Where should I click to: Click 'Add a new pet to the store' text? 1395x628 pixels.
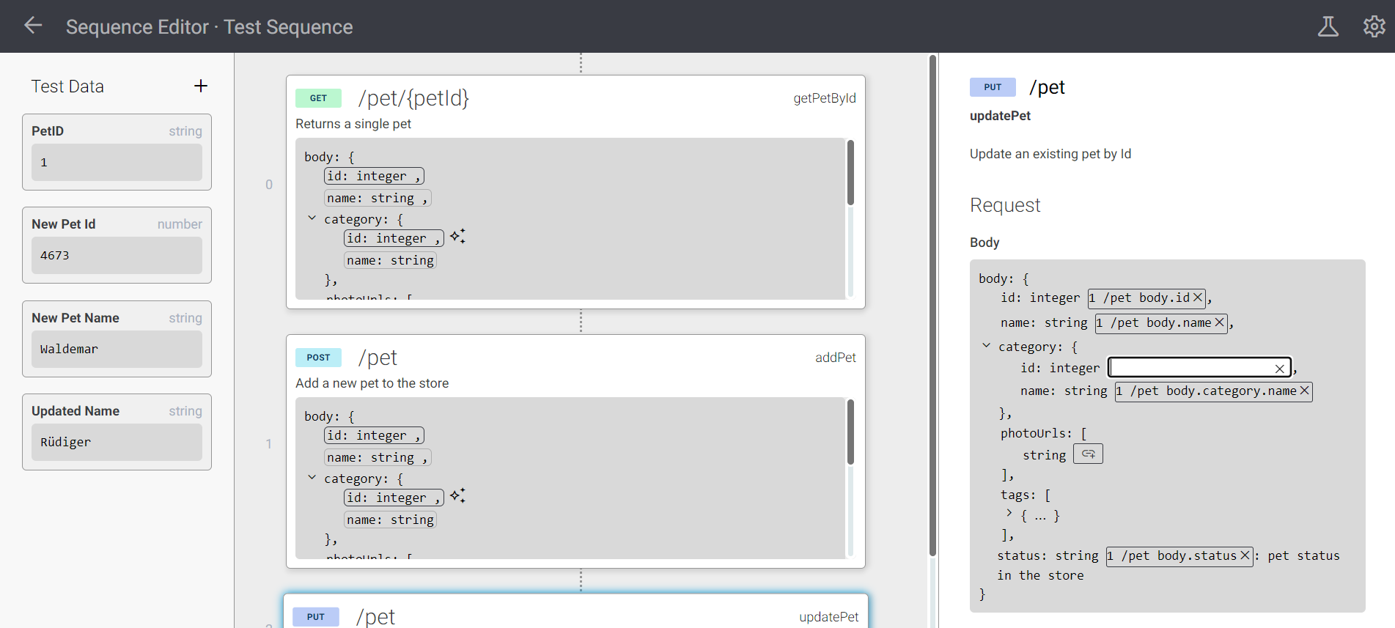pyautogui.click(x=372, y=383)
